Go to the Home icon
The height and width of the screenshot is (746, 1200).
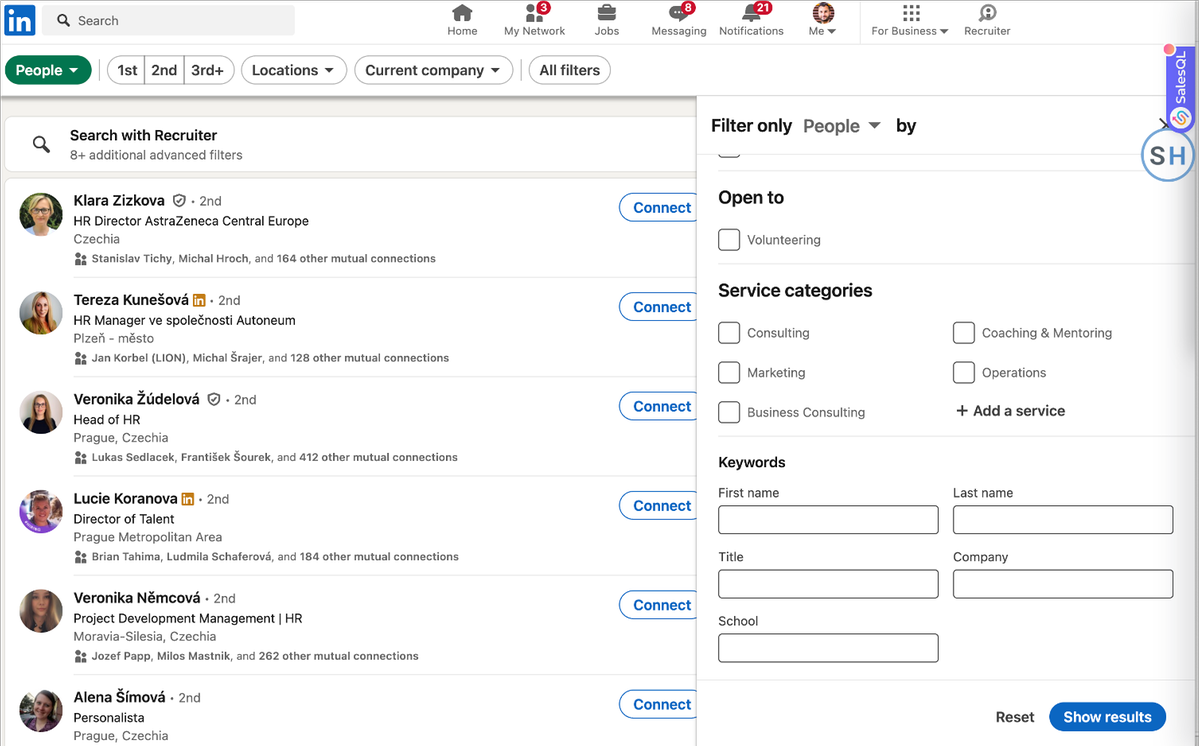tap(462, 13)
